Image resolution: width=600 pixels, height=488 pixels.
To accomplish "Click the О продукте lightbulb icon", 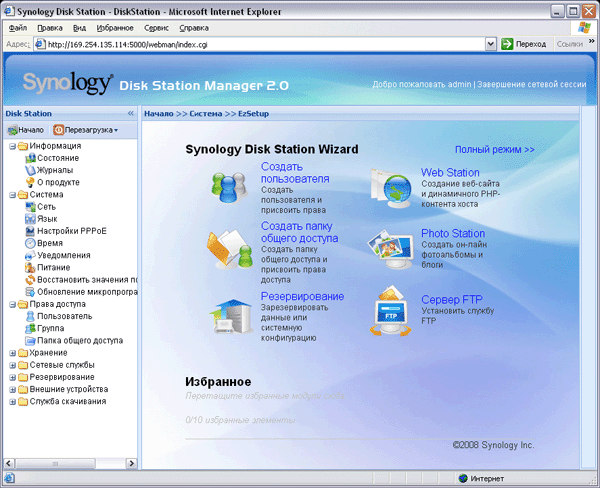I will (x=30, y=183).
